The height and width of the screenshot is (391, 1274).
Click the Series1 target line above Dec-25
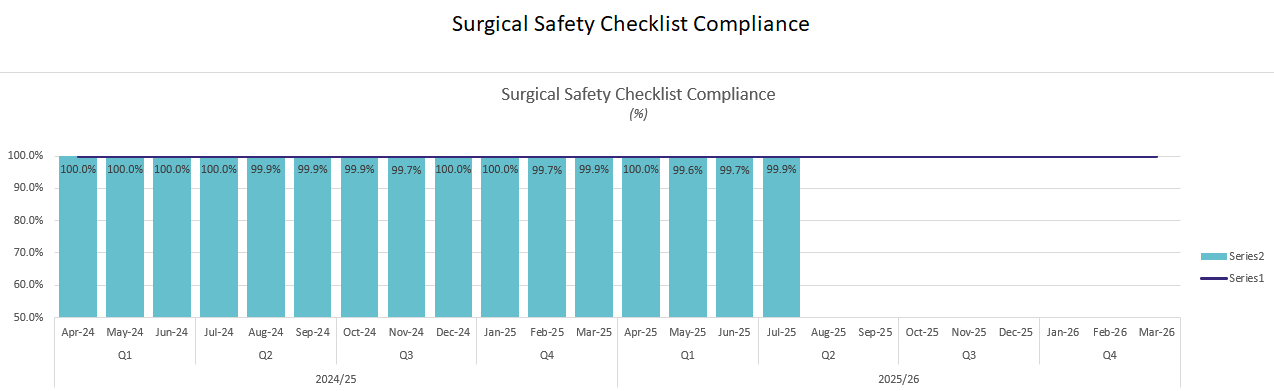(x=1015, y=157)
